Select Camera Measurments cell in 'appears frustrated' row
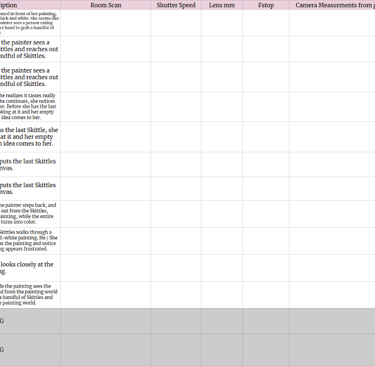Viewport: 375px width, 366px height. tap(332, 241)
